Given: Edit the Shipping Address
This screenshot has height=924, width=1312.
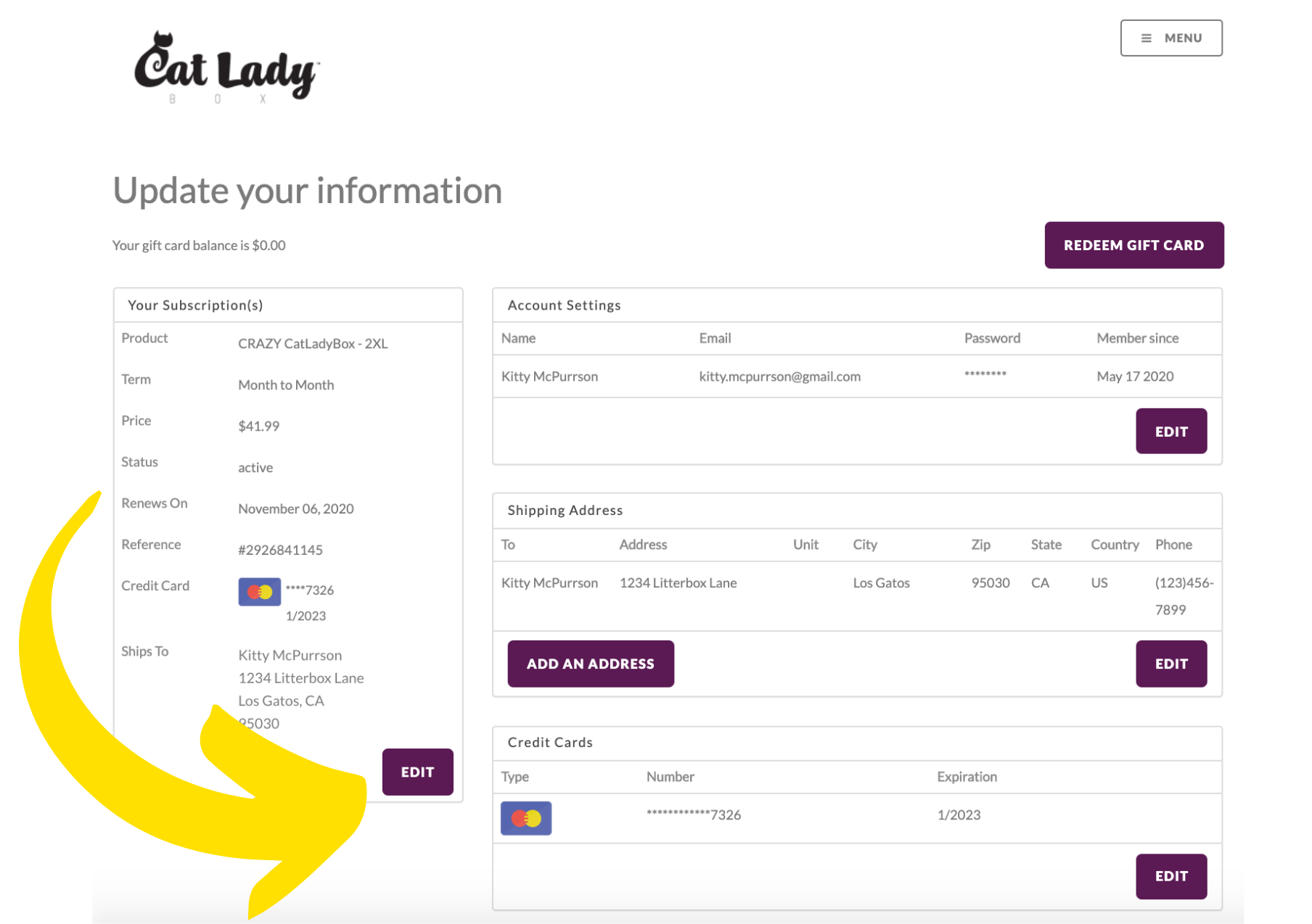Looking at the screenshot, I should tap(1170, 664).
